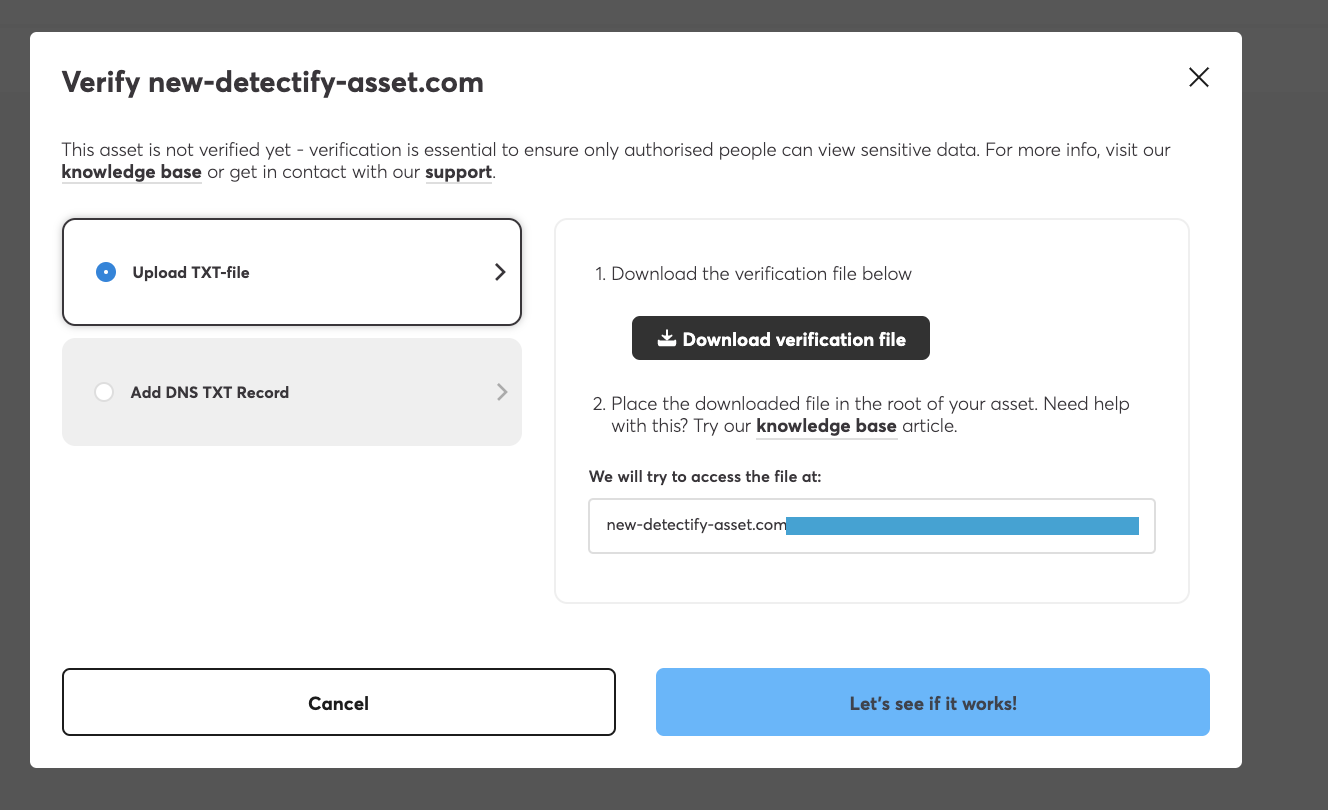The height and width of the screenshot is (810, 1328).
Task: Click the highlighted portion of the verification URL
Action: click(x=960, y=524)
